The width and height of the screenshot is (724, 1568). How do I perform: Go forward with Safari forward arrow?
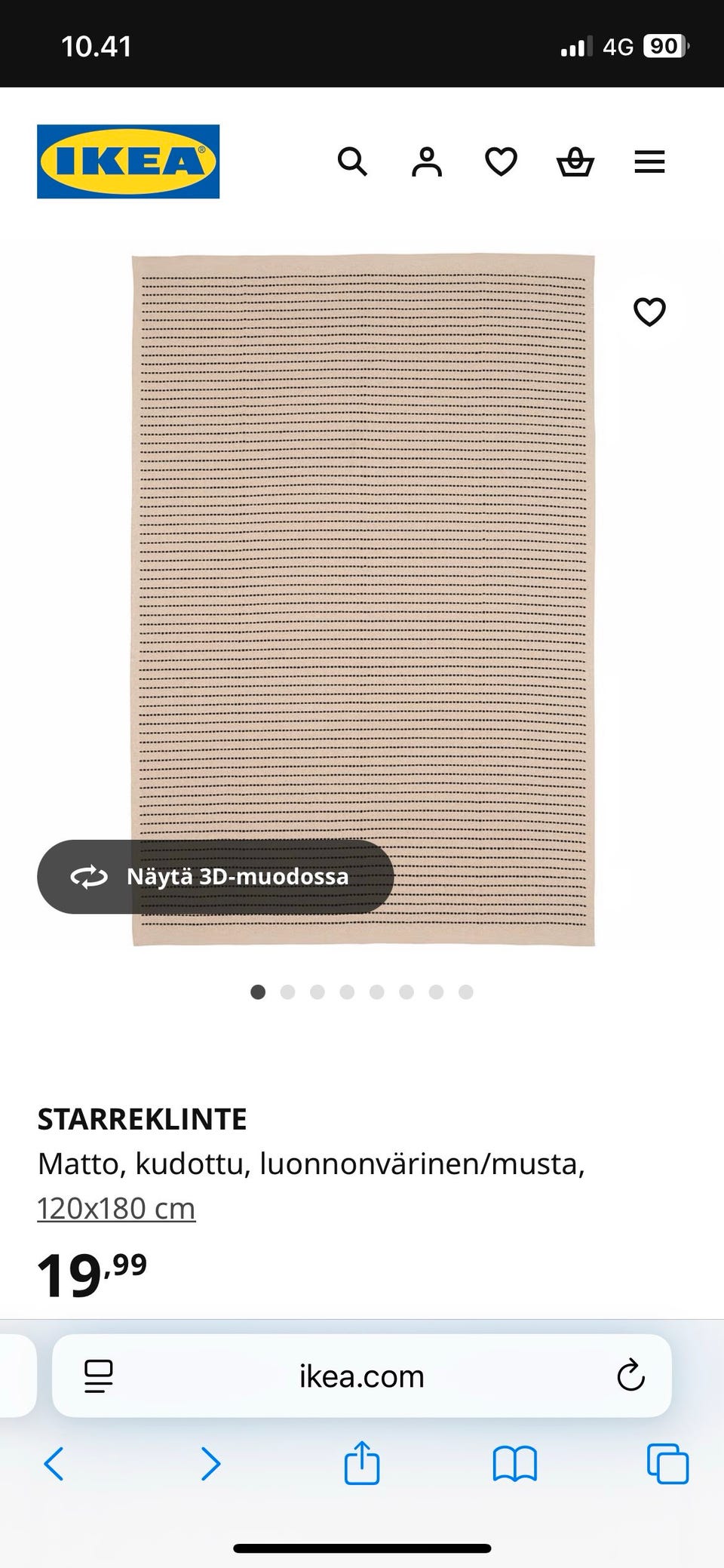tap(210, 1464)
